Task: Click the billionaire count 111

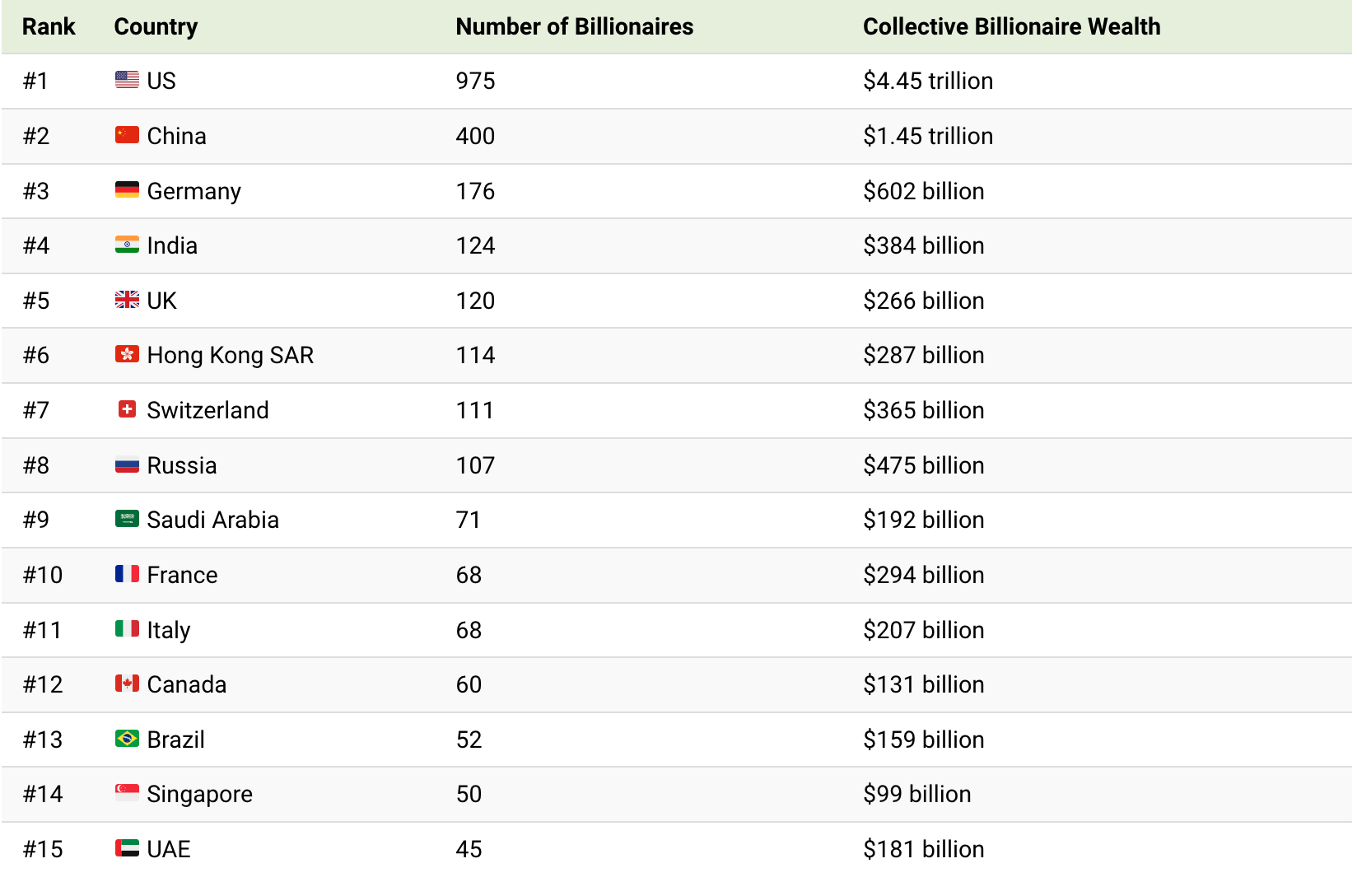Action: (475, 410)
